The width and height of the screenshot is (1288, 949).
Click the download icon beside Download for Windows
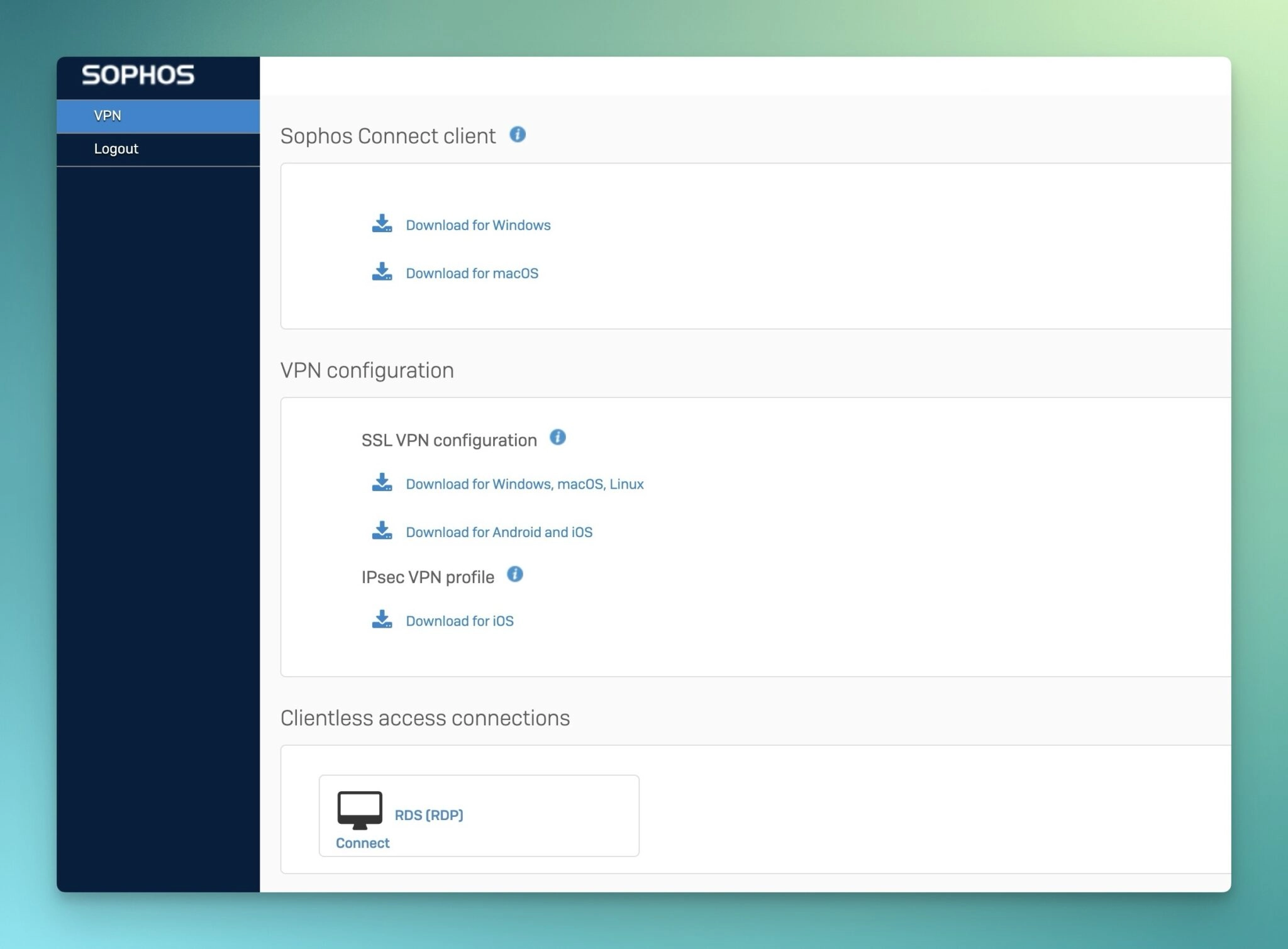pyautogui.click(x=382, y=224)
